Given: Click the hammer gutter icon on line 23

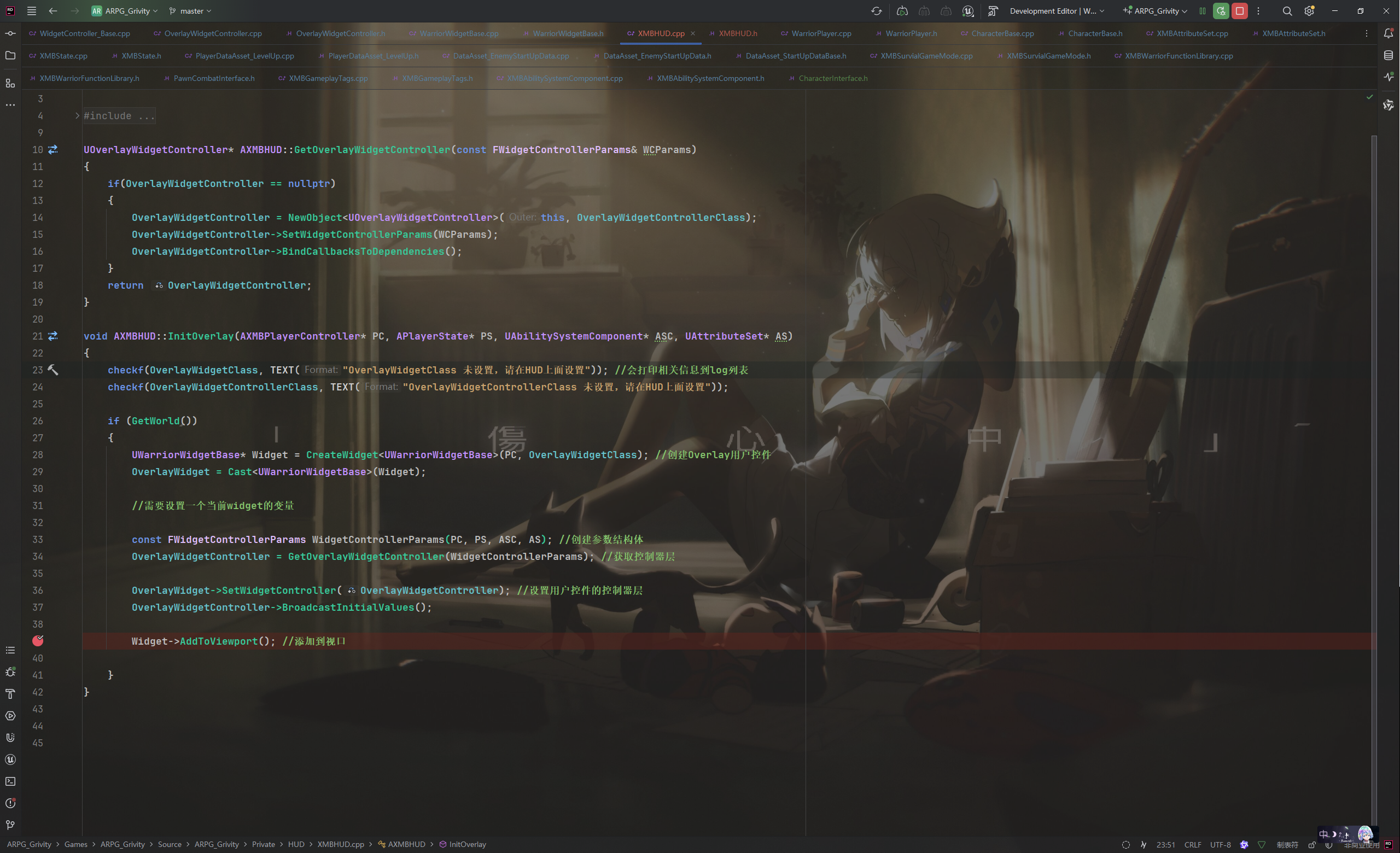Looking at the screenshot, I should click(x=53, y=370).
